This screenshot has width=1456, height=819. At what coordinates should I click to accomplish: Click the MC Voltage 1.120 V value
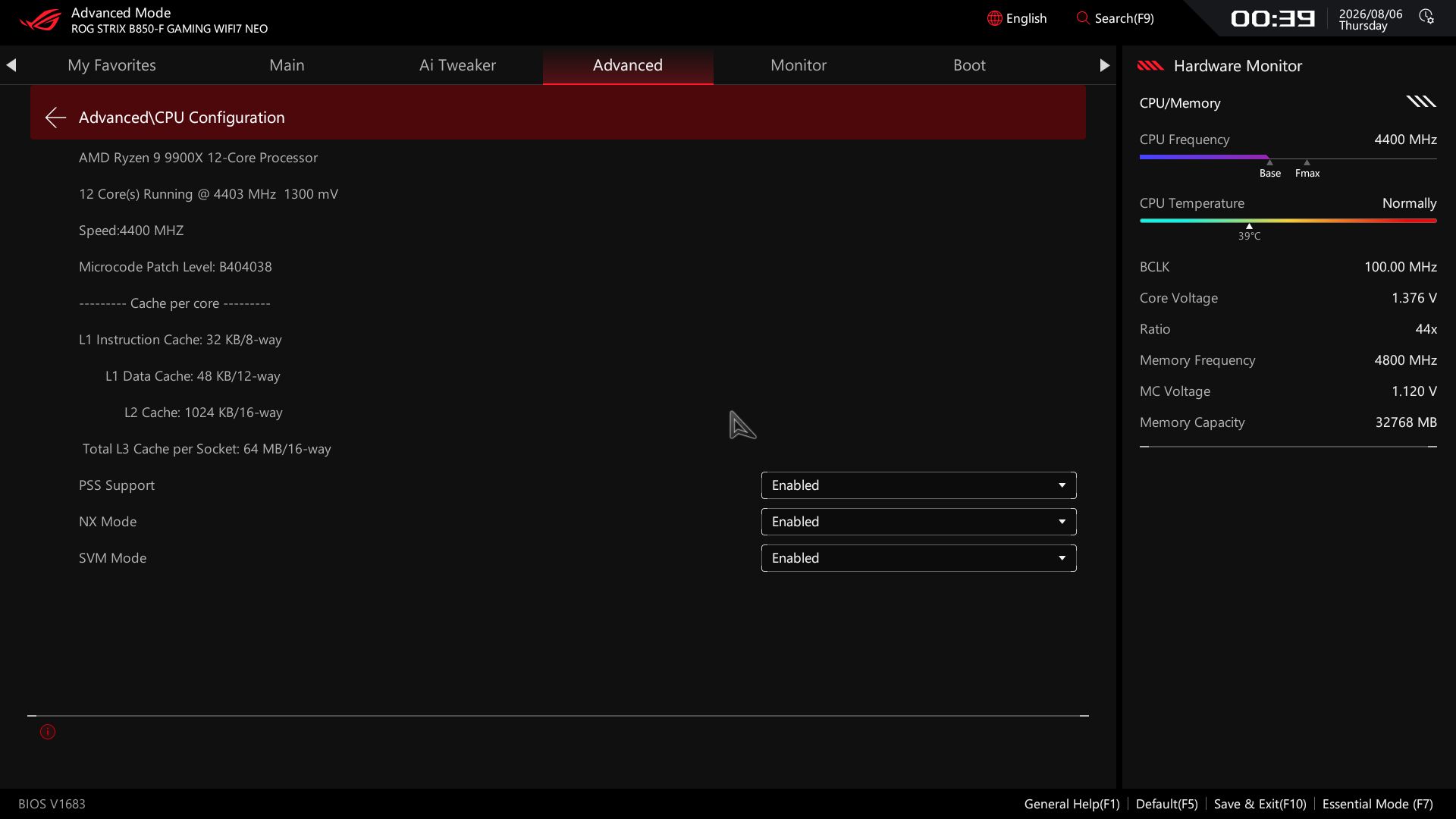tap(1414, 391)
